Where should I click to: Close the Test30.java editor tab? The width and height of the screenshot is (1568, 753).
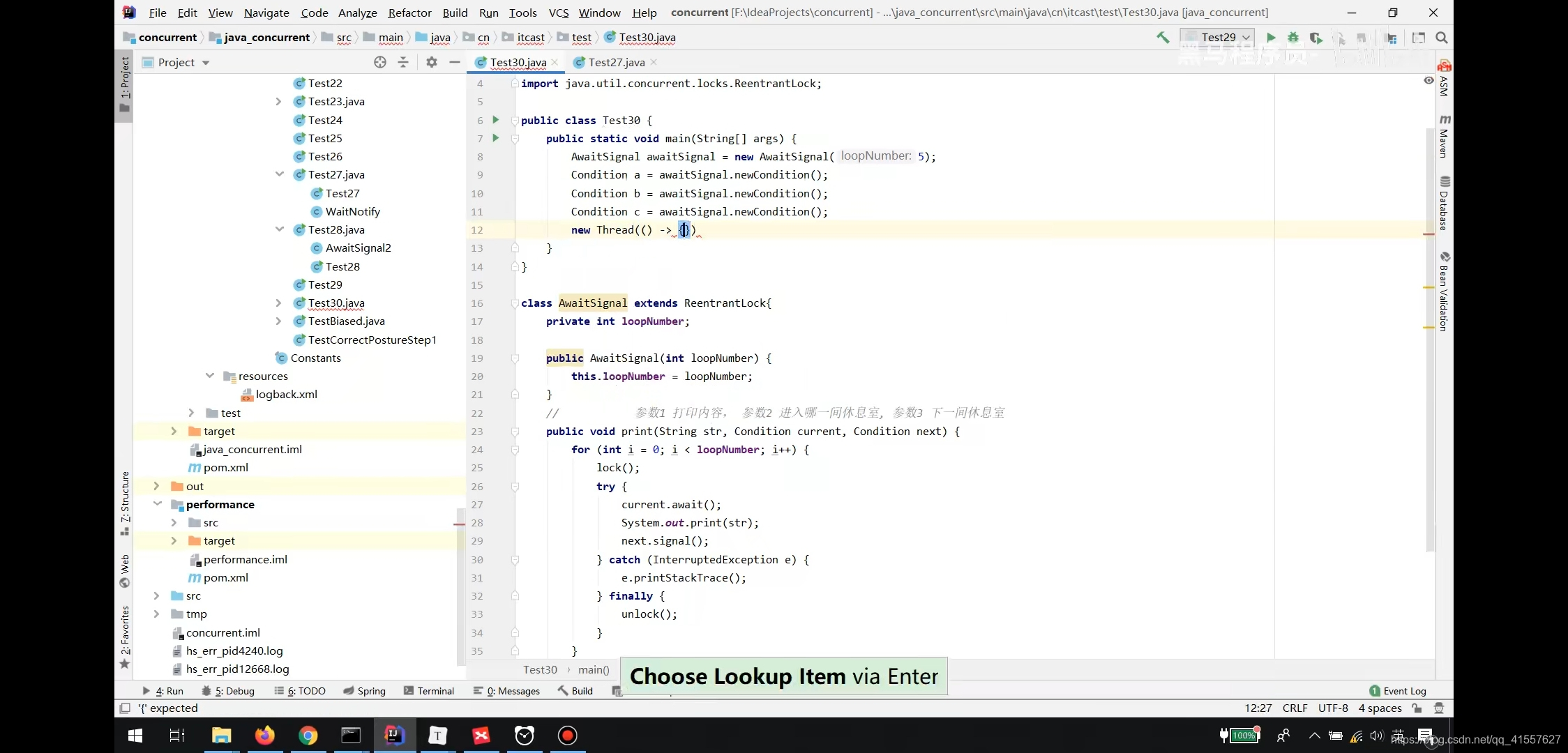click(555, 62)
